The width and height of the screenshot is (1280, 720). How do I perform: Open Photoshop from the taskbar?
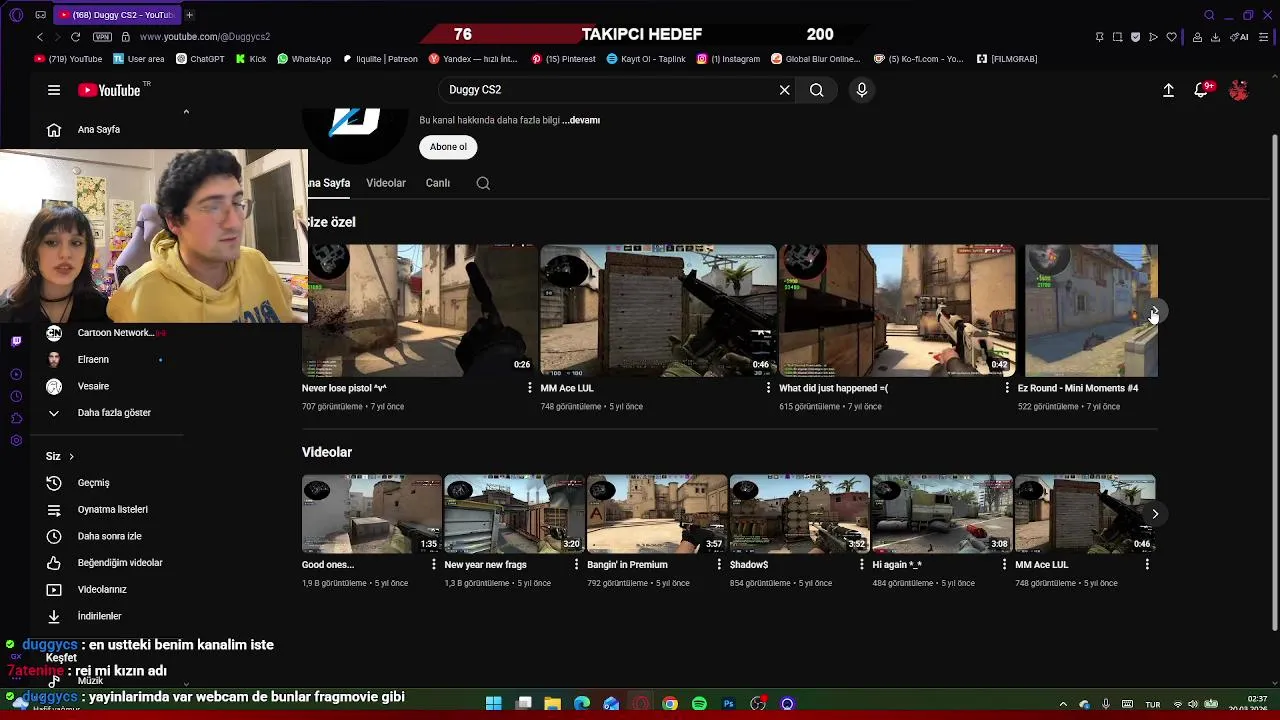pyautogui.click(x=728, y=704)
